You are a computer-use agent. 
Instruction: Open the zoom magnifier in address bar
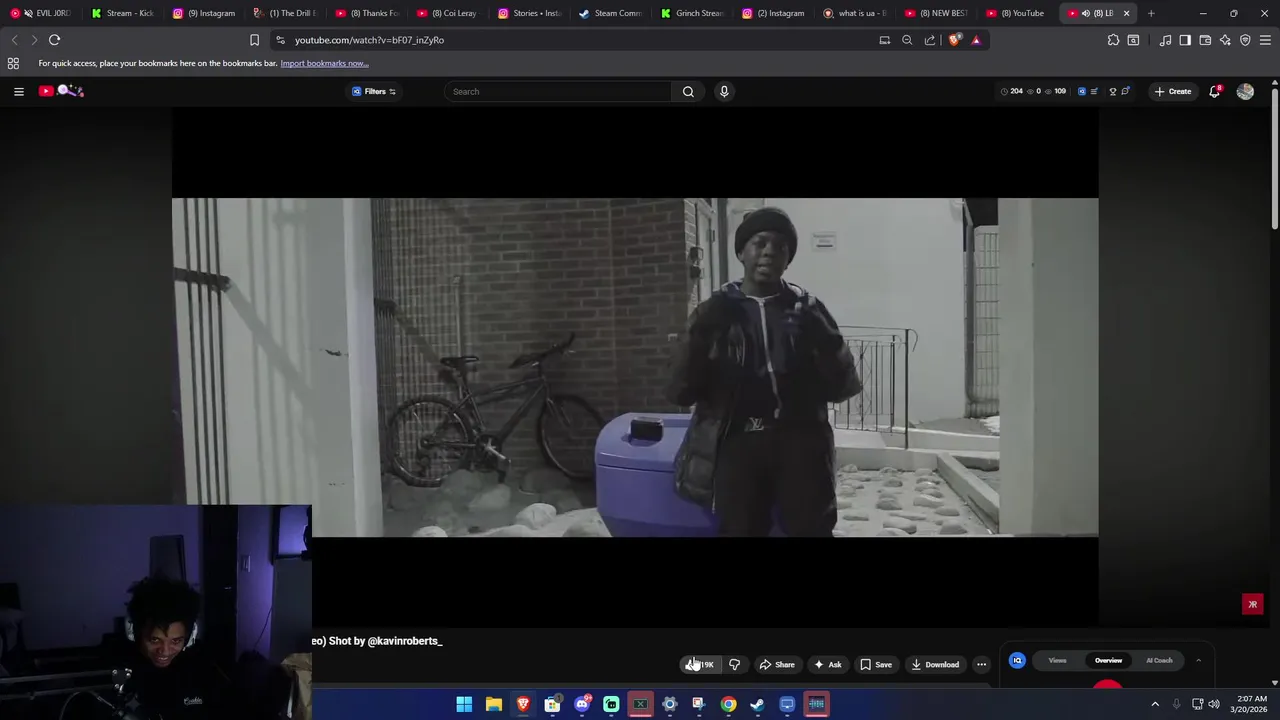pos(907,40)
